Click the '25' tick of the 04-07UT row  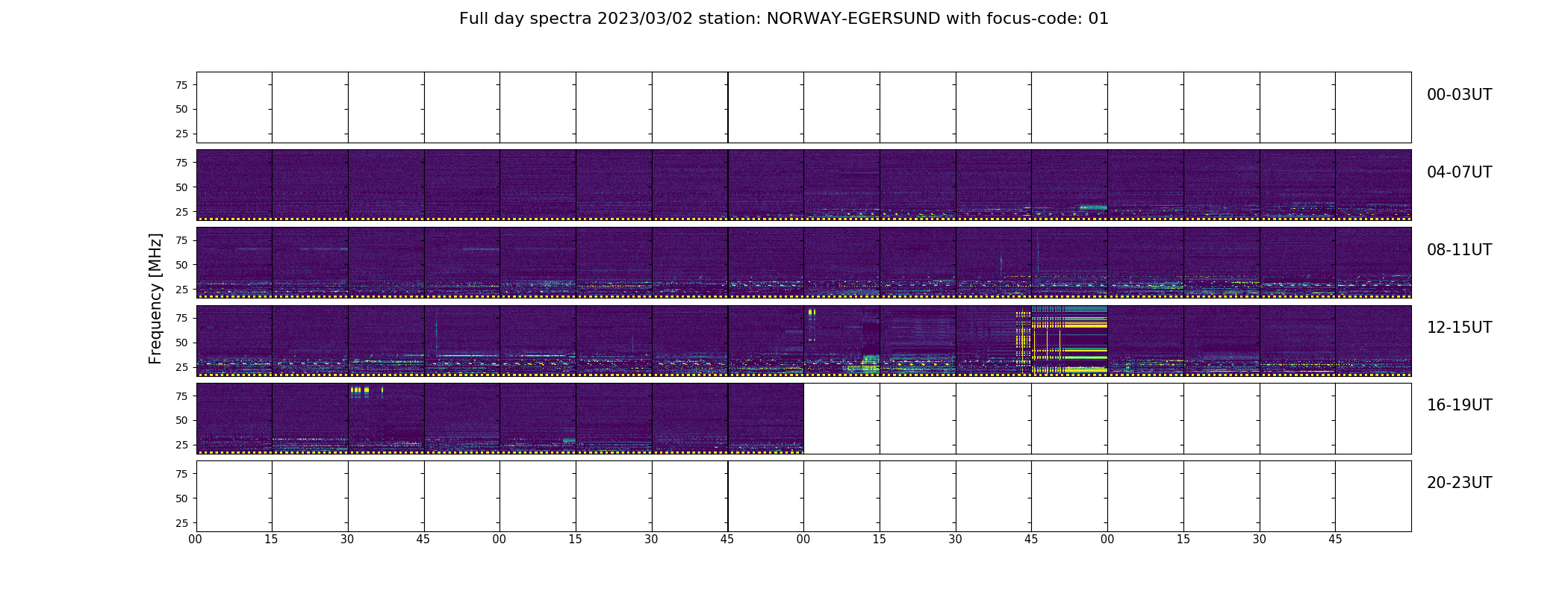pos(181,212)
